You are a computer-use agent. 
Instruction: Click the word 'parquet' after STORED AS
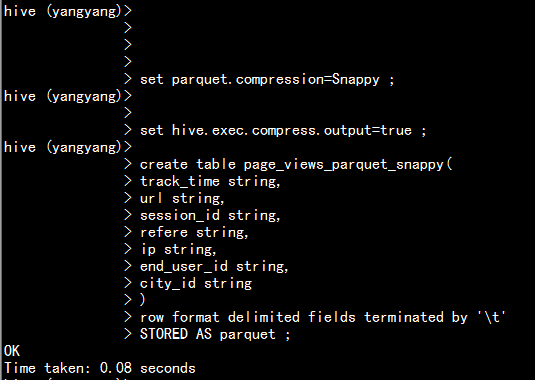coord(247,335)
